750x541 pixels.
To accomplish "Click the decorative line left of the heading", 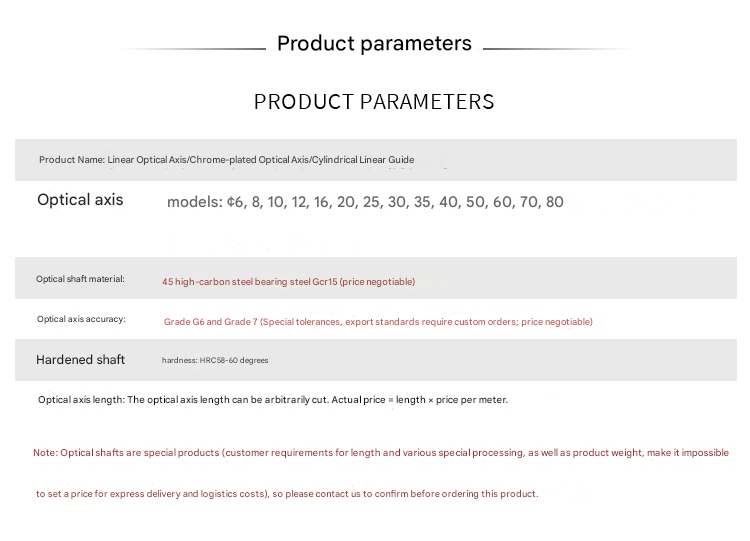I will pyautogui.click(x=195, y=48).
